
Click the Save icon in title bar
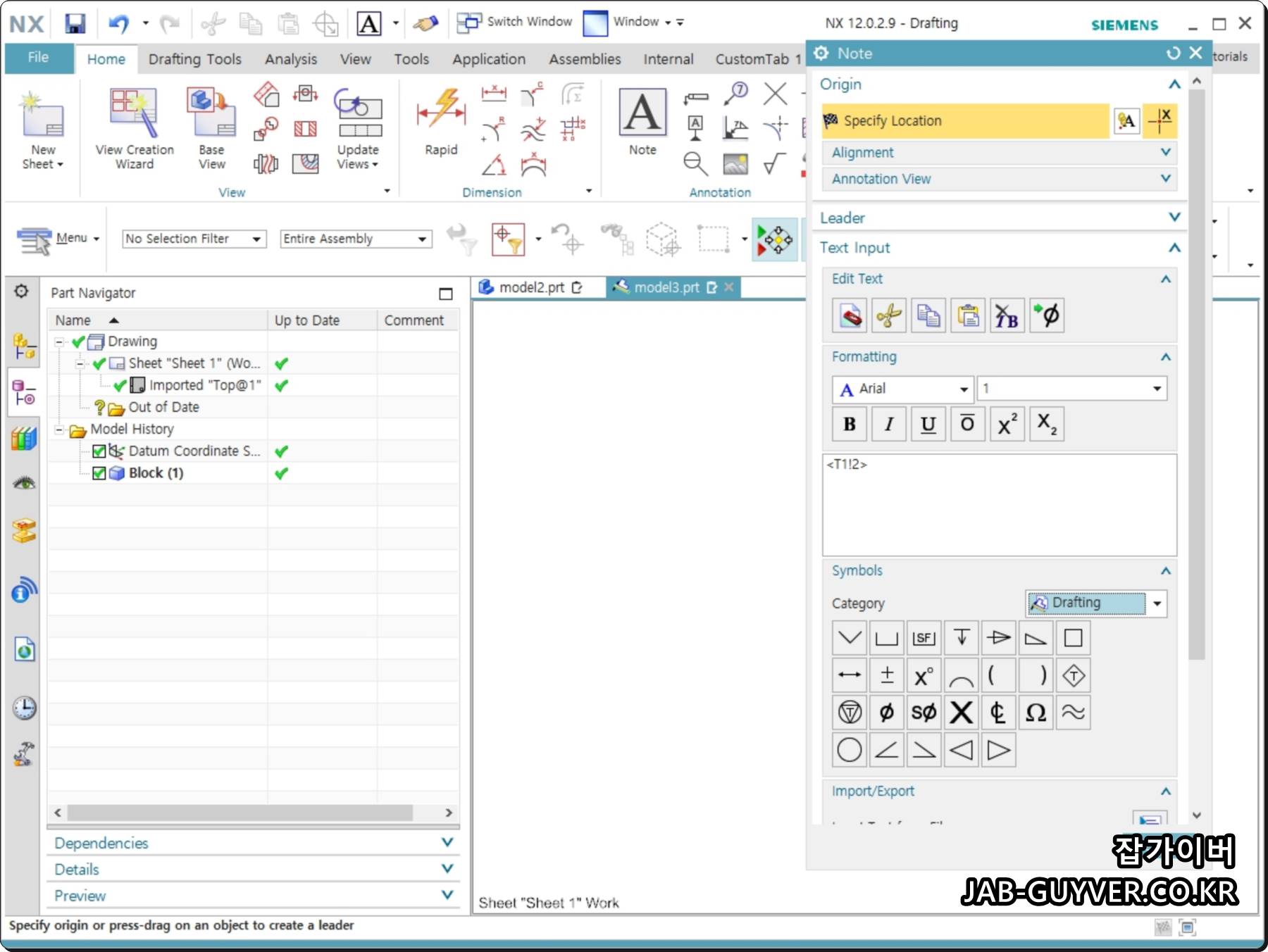pos(75,23)
